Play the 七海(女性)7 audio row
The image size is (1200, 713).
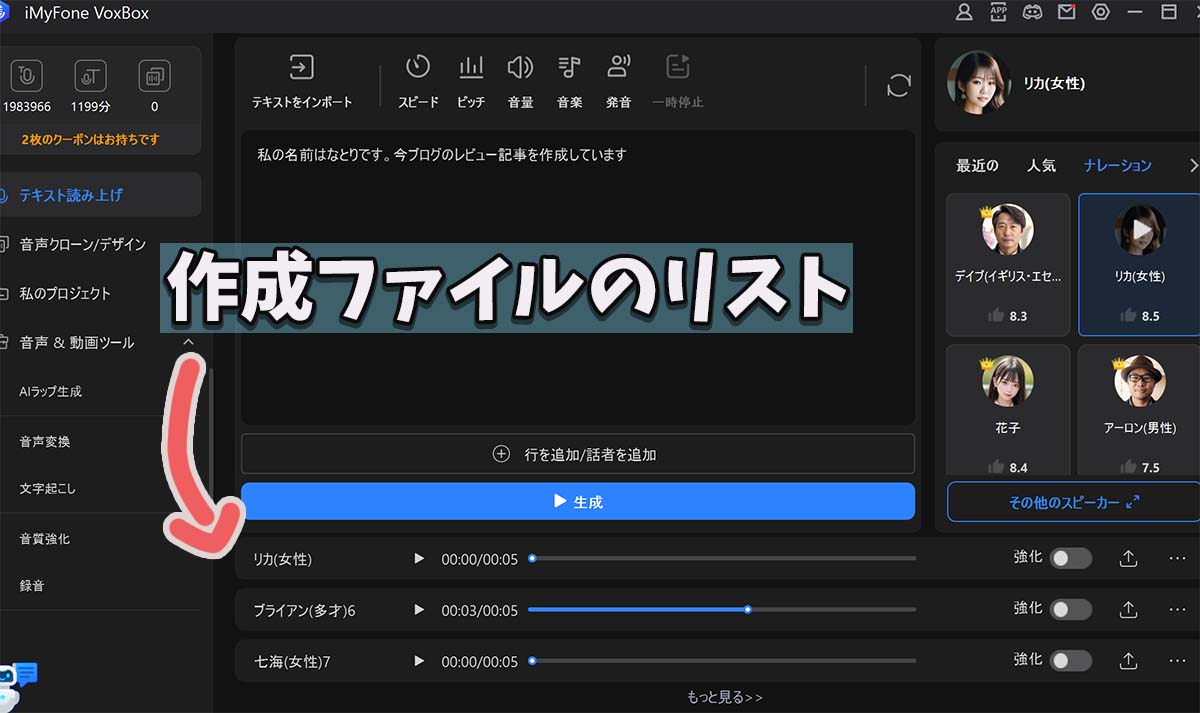pos(419,661)
